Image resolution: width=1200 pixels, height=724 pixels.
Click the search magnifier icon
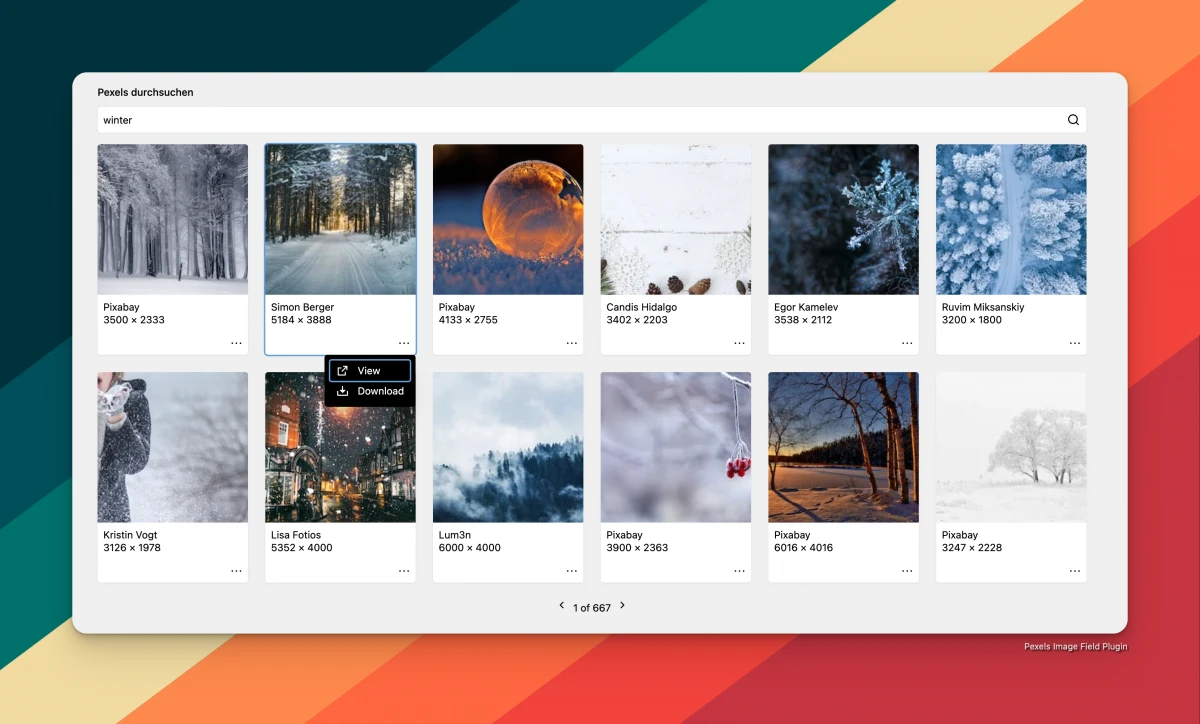point(1073,120)
